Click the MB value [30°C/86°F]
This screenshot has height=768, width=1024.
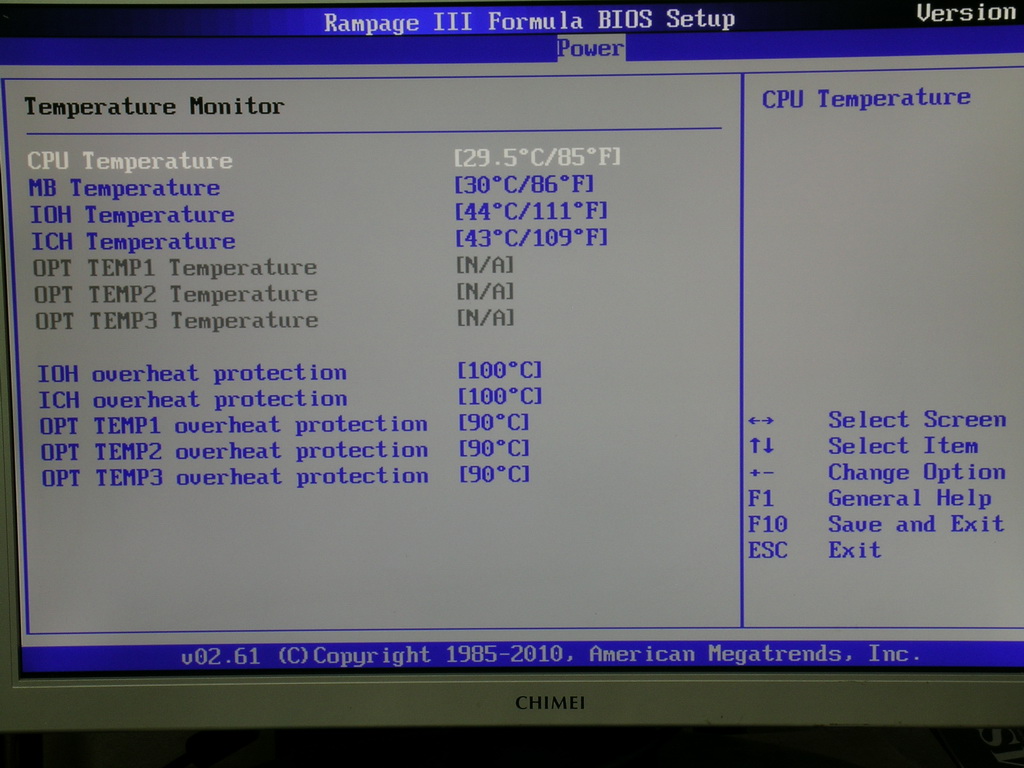point(524,185)
